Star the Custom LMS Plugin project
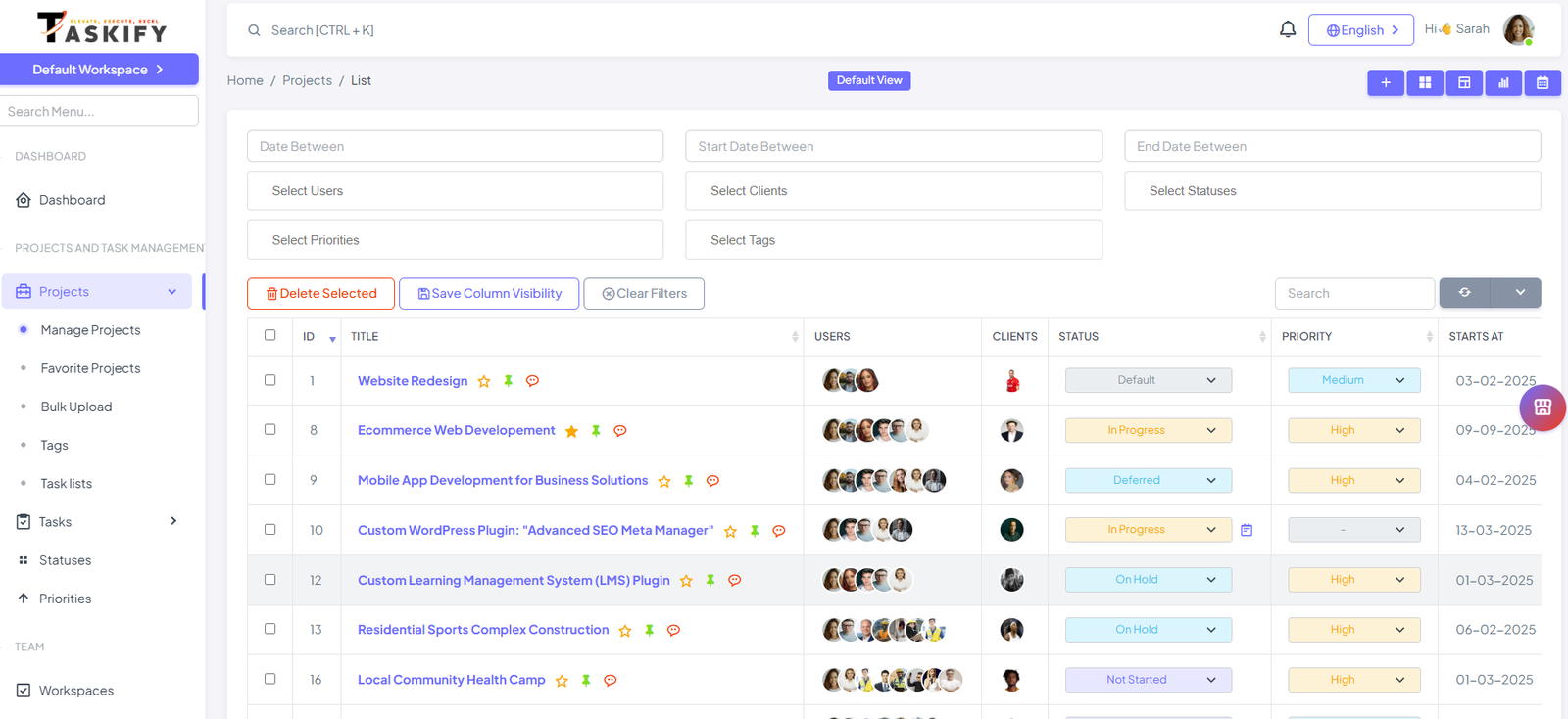 [686, 581]
